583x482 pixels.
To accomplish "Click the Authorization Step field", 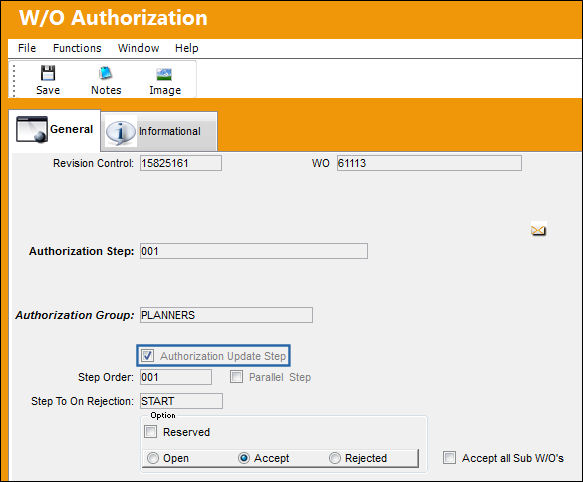I will click(254, 251).
